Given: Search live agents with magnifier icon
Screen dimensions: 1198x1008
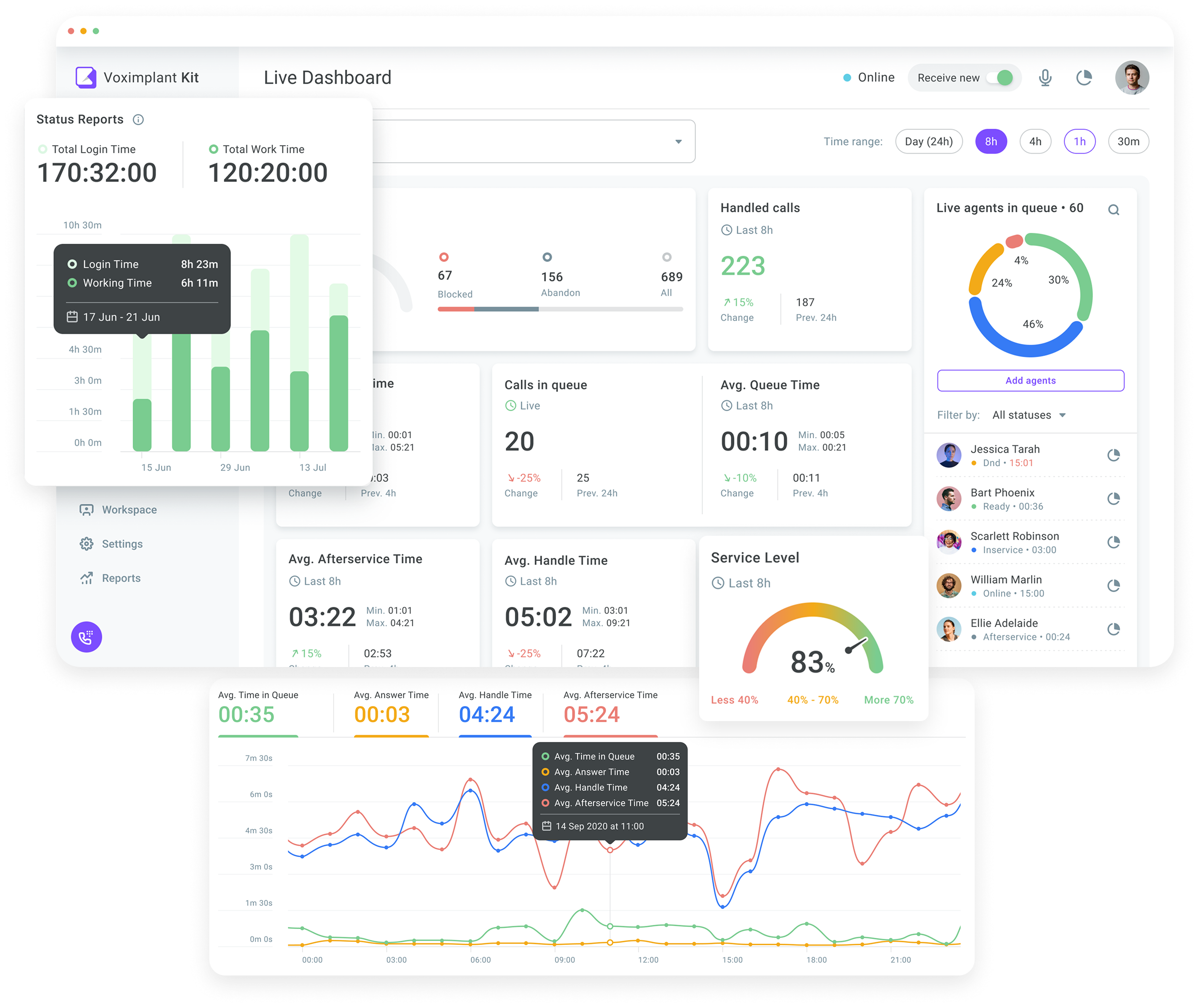Looking at the screenshot, I should pos(1113,210).
